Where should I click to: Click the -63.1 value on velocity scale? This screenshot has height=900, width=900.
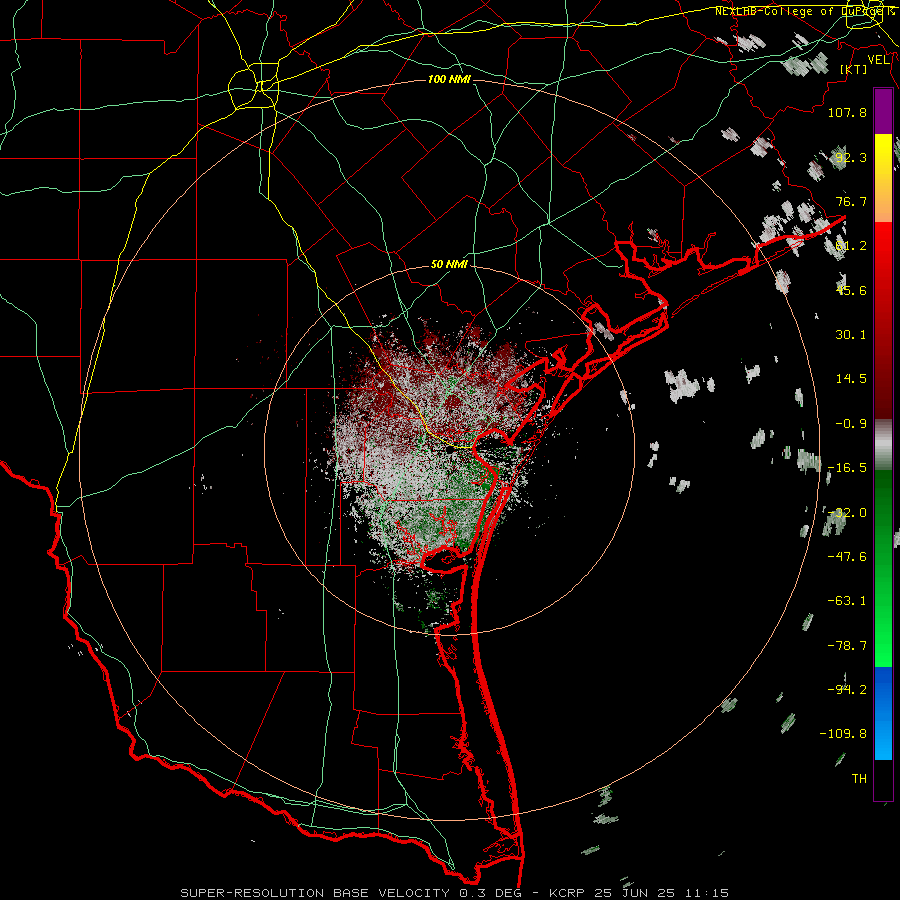click(x=847, y=601)
